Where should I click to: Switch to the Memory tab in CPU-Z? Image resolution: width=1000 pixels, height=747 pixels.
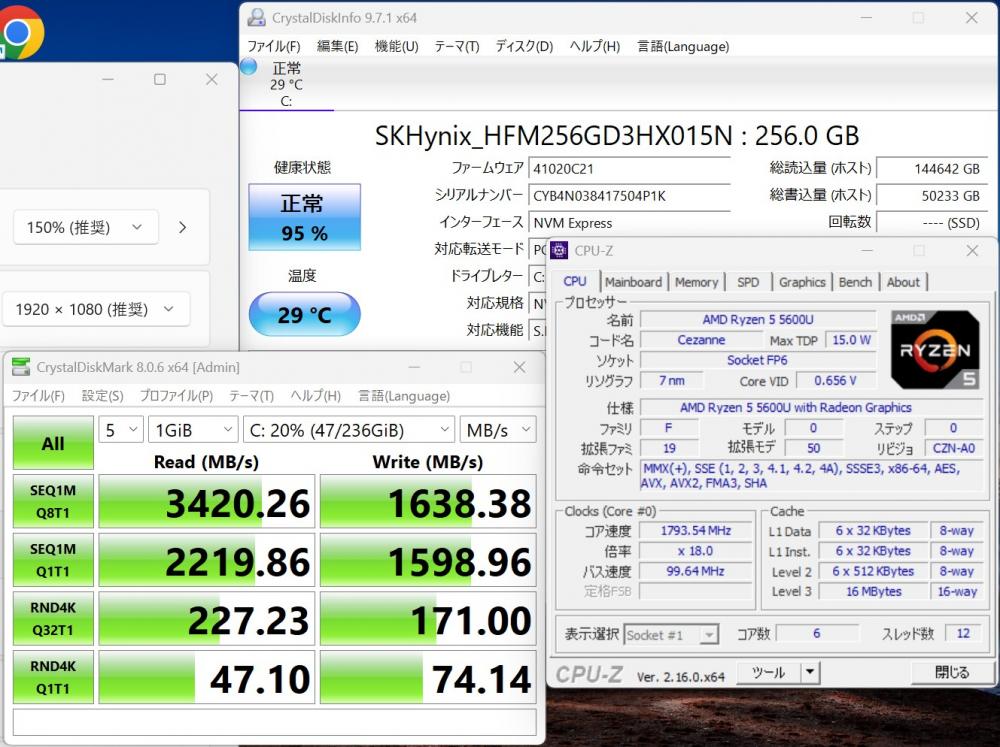click(696, 282)
